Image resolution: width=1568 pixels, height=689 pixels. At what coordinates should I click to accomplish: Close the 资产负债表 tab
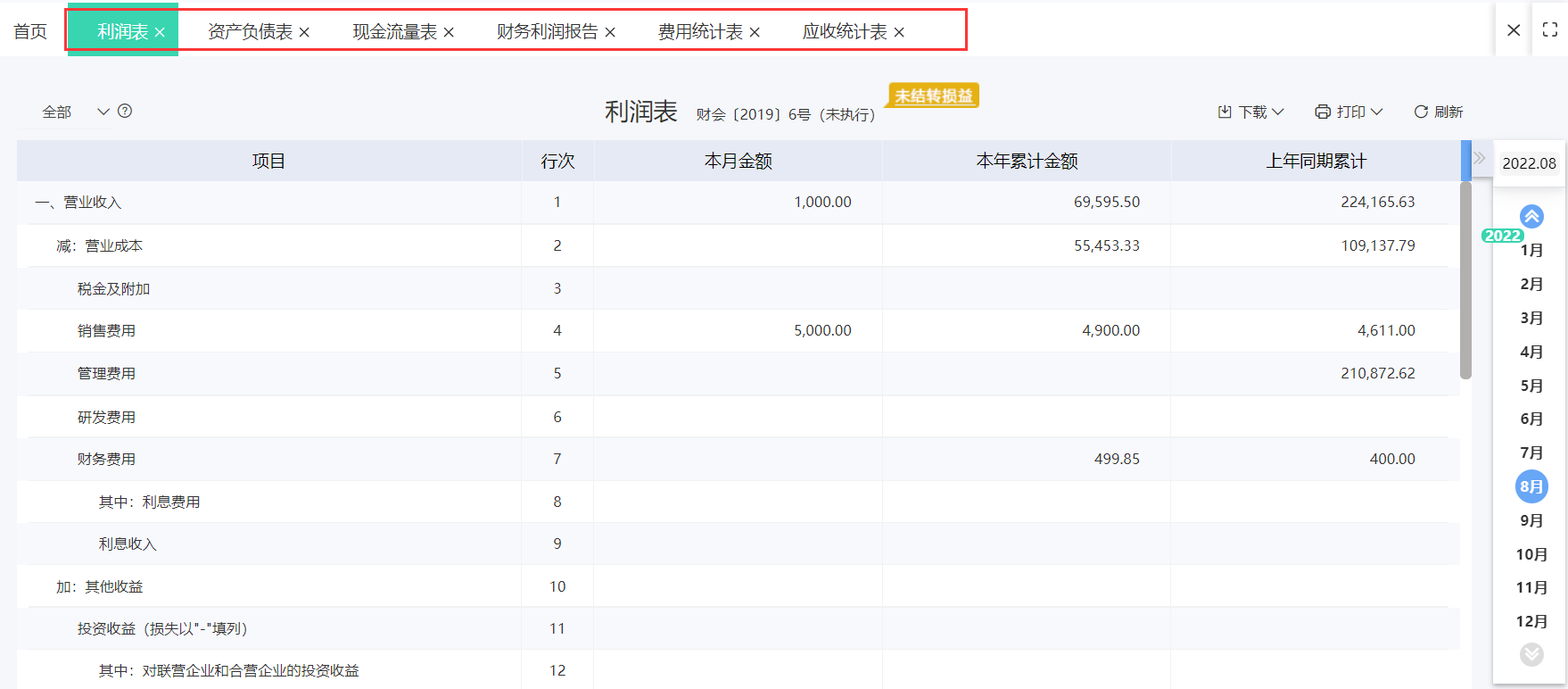(304, 33)
